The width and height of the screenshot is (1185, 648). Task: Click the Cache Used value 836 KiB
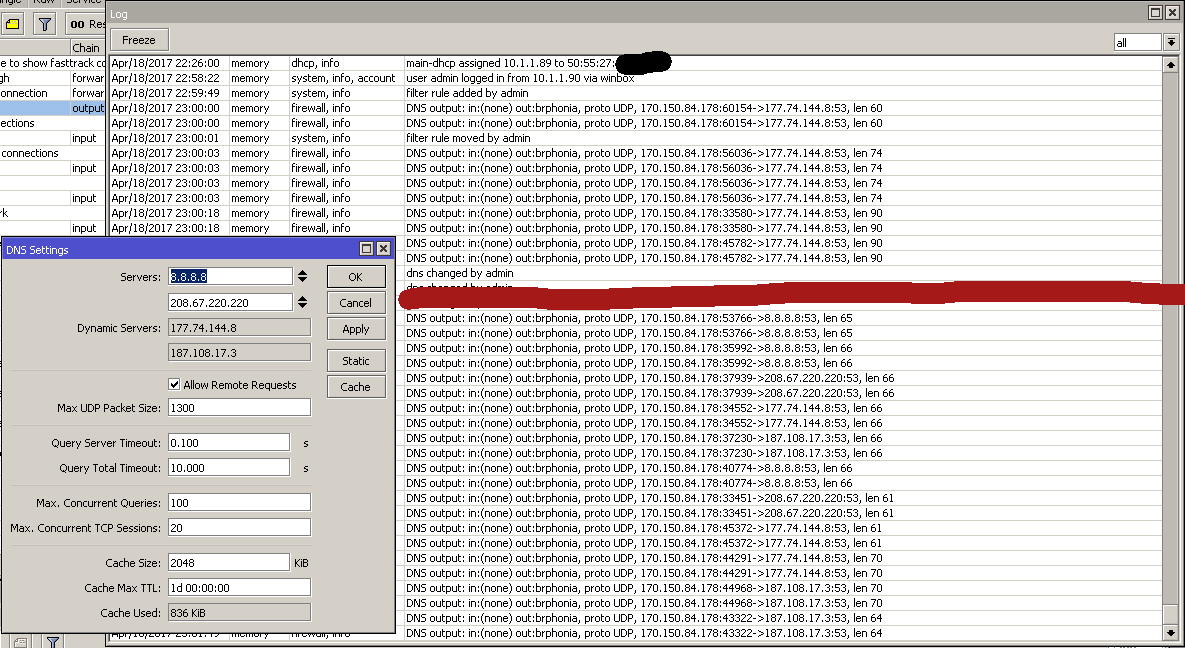pos(239,612)
